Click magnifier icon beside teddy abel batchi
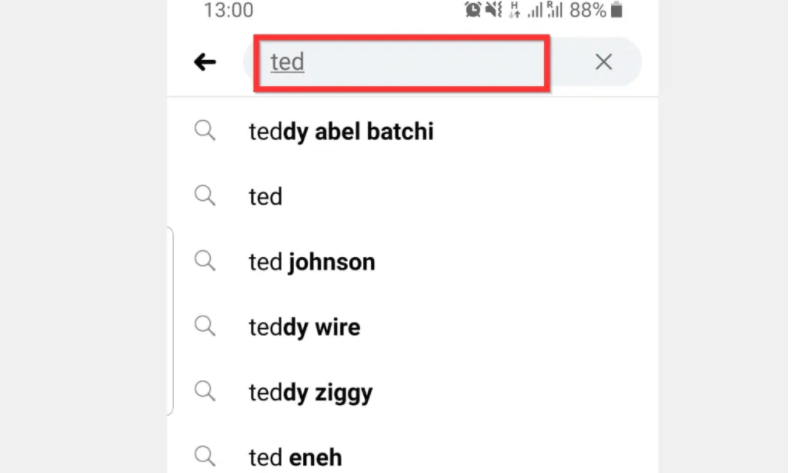 pos(205,131)
